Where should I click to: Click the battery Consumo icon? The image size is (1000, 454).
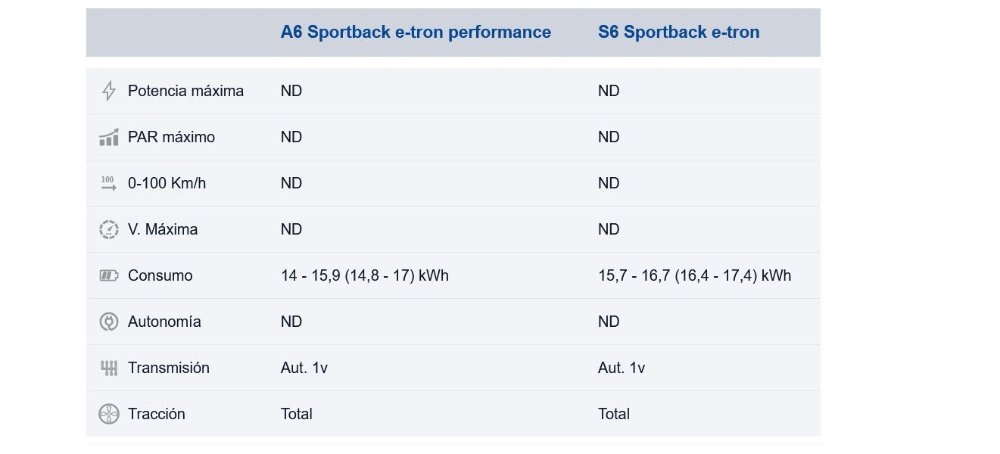coord(109,275)
